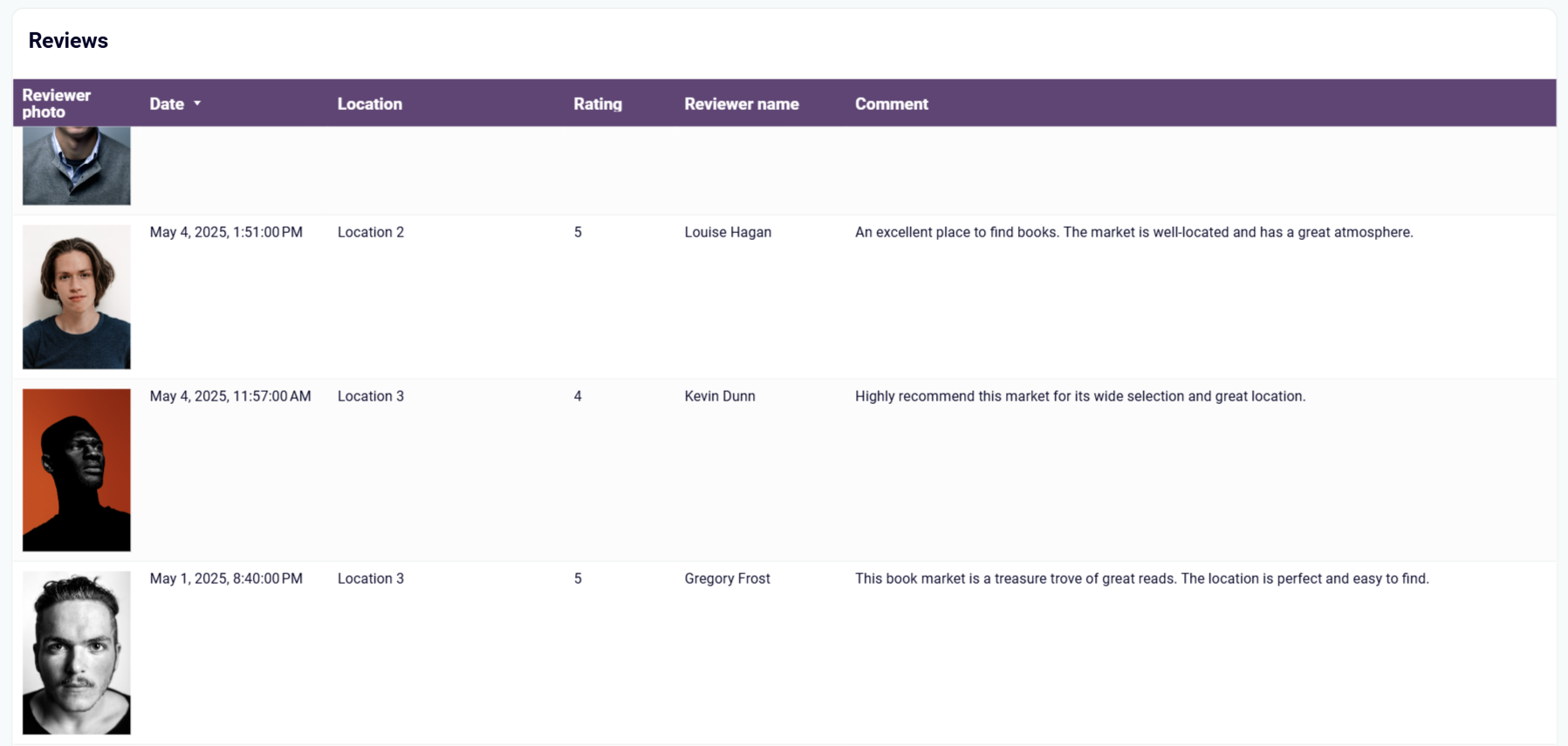This screenshot has height=746, width=1568.
Task: Click Kevin Dunn's comment about wide selection
Action: (x=1080, y=396)
